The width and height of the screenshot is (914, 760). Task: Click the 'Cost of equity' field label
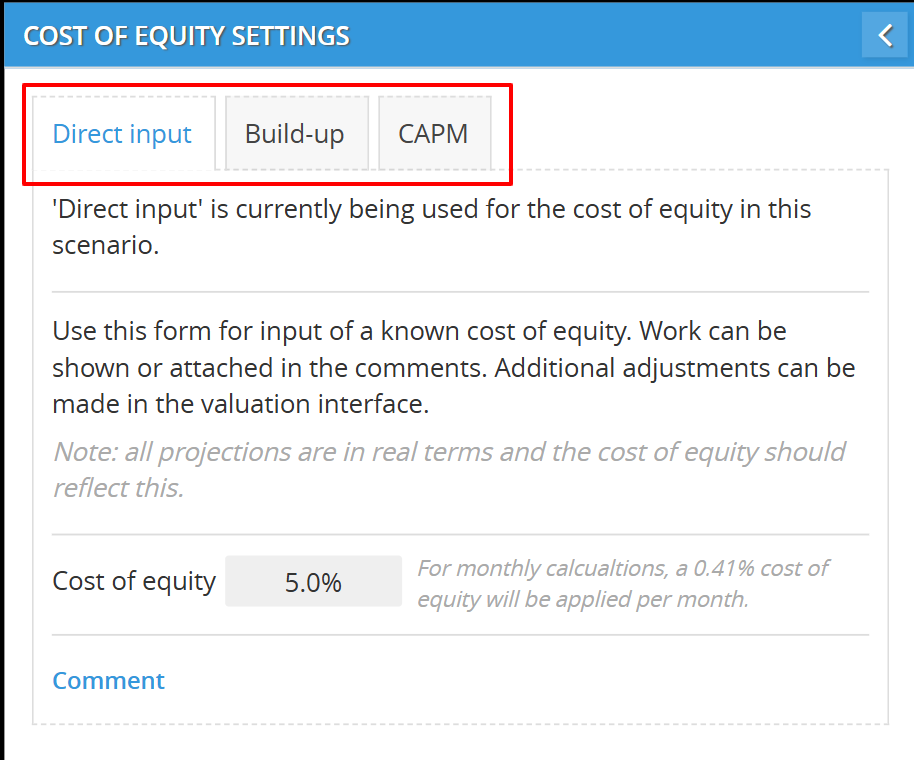click(133, 581)
